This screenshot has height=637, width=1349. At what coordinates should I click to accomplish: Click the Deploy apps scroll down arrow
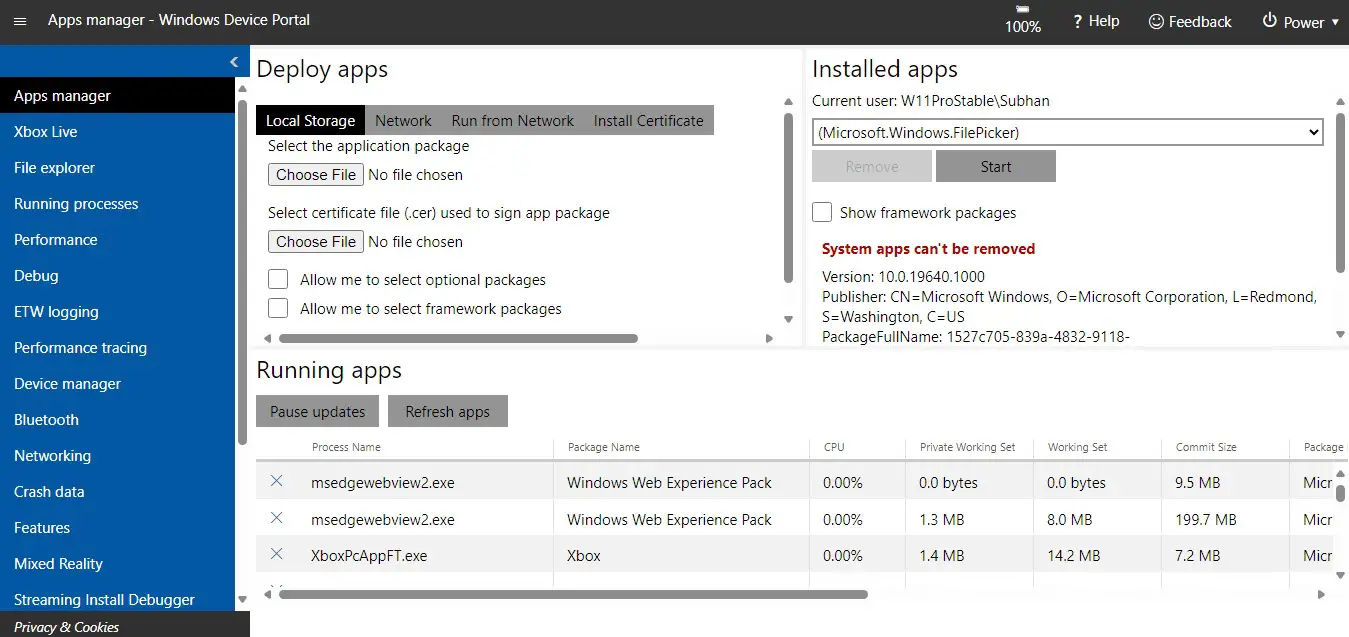(x=788, y=319)
